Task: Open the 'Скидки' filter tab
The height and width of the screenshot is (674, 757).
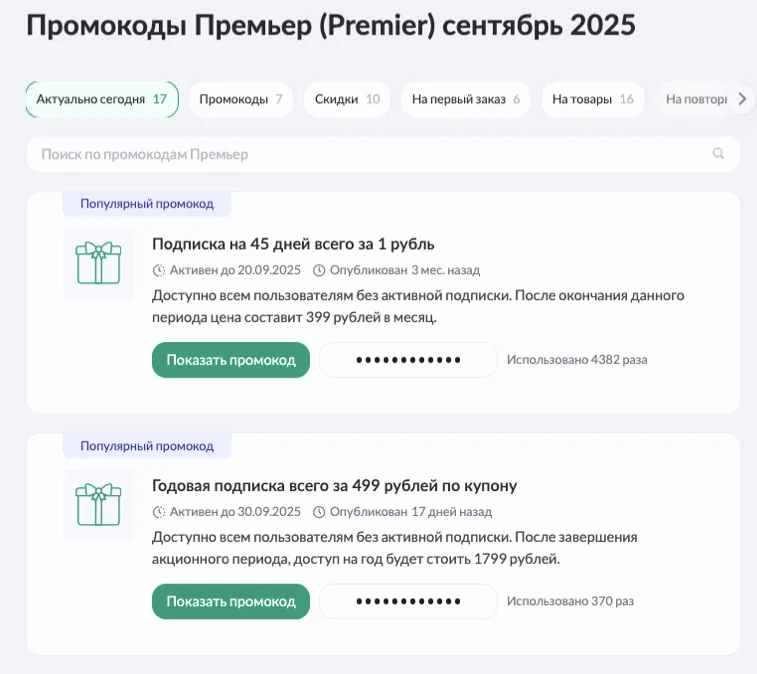Action: (x=347, y=99)
